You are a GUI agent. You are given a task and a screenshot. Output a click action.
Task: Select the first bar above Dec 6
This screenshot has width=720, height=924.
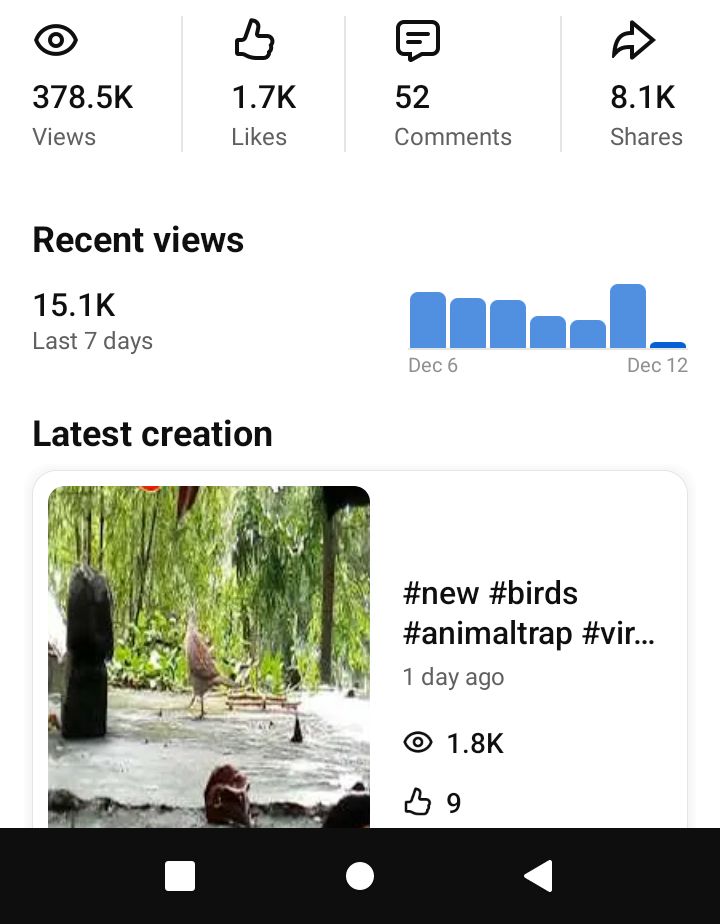coord(428,320)
